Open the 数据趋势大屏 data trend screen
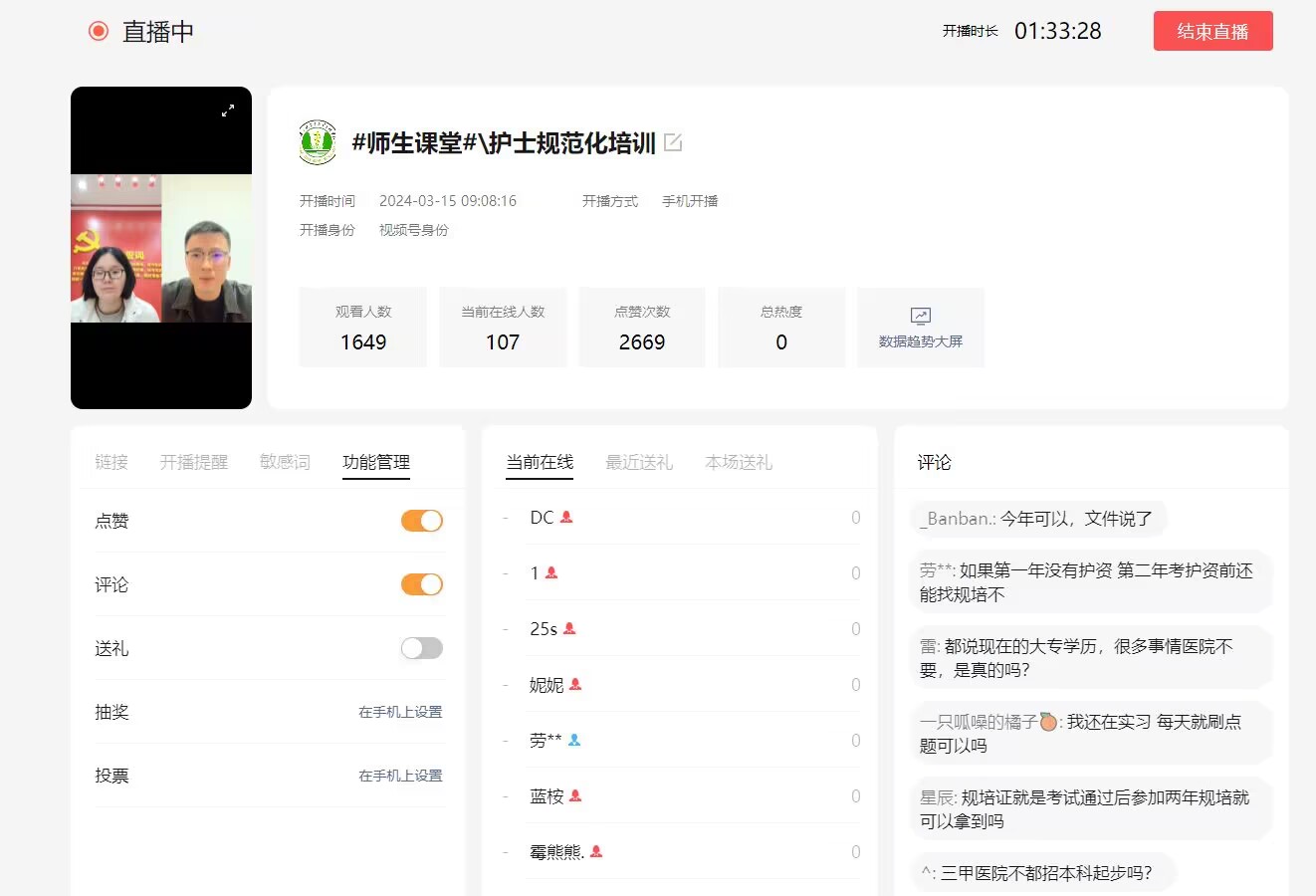This screenshot has width=1316, height=896. click(920, 328)
